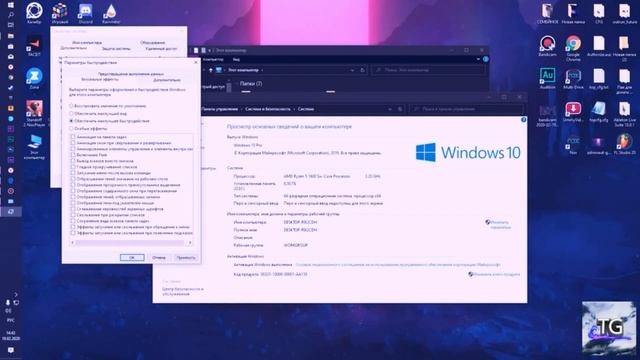The width and height of the screenshot is (640, 360).
Task: Confirm with the OK button
Action: tap(132, 258)
